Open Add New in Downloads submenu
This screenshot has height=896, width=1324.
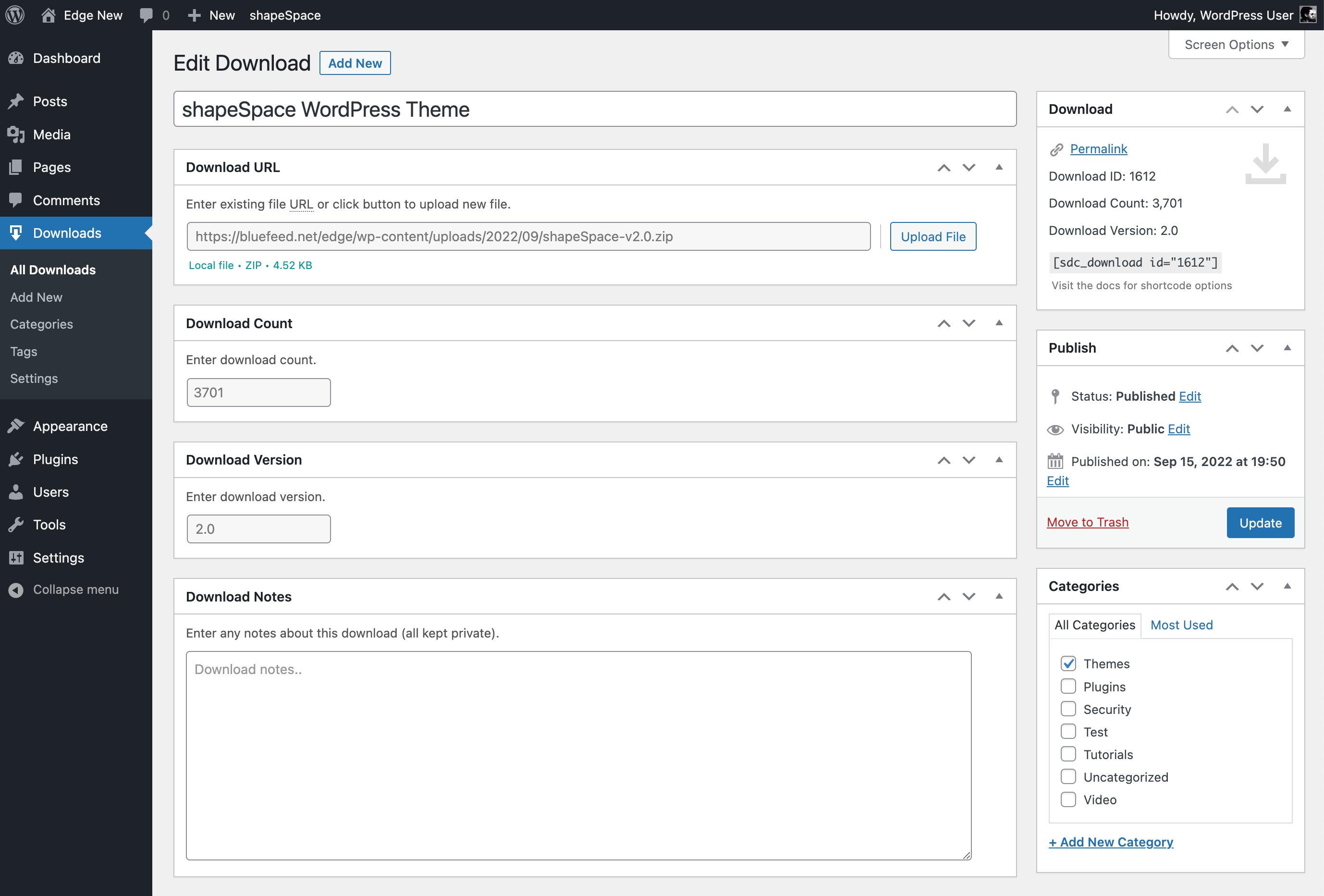point(37,297)
